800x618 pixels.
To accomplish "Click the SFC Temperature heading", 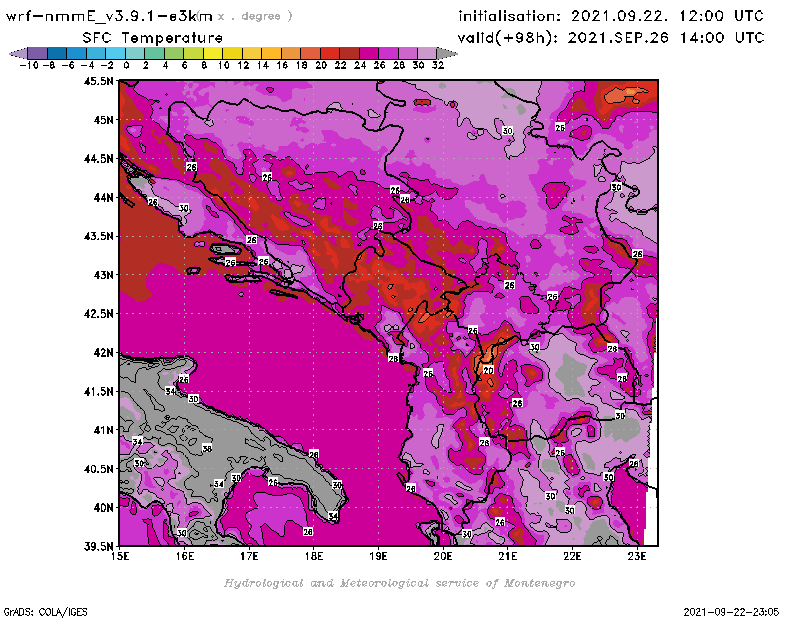I will (153, 38).
